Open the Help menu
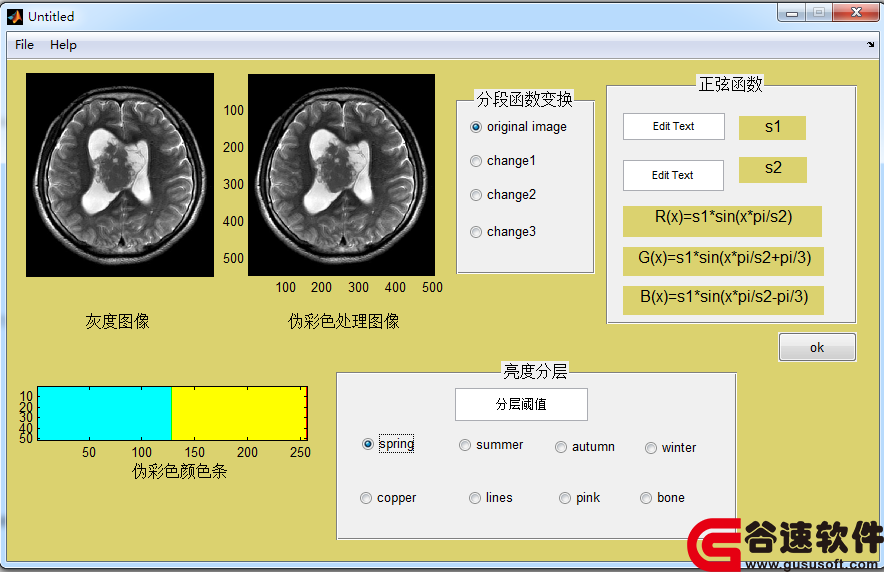884x572 pixels. (x=63, y=45)
